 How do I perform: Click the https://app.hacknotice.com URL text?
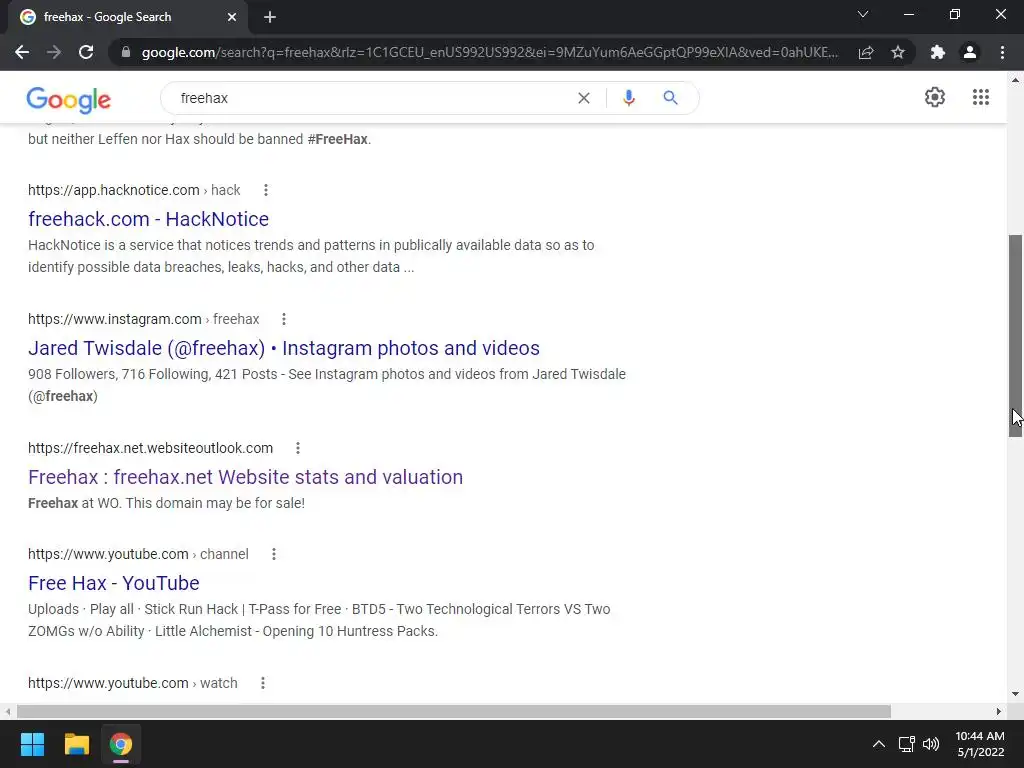[114, 190]
